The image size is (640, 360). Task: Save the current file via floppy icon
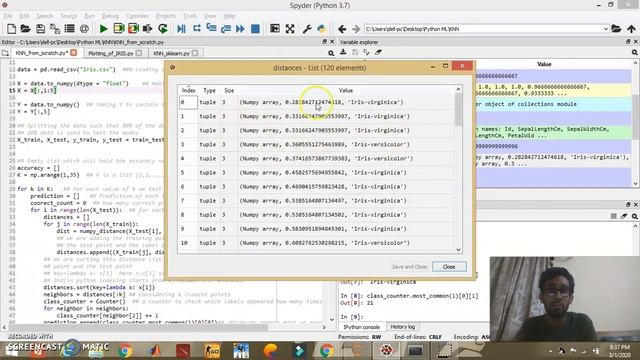point(40,29)
